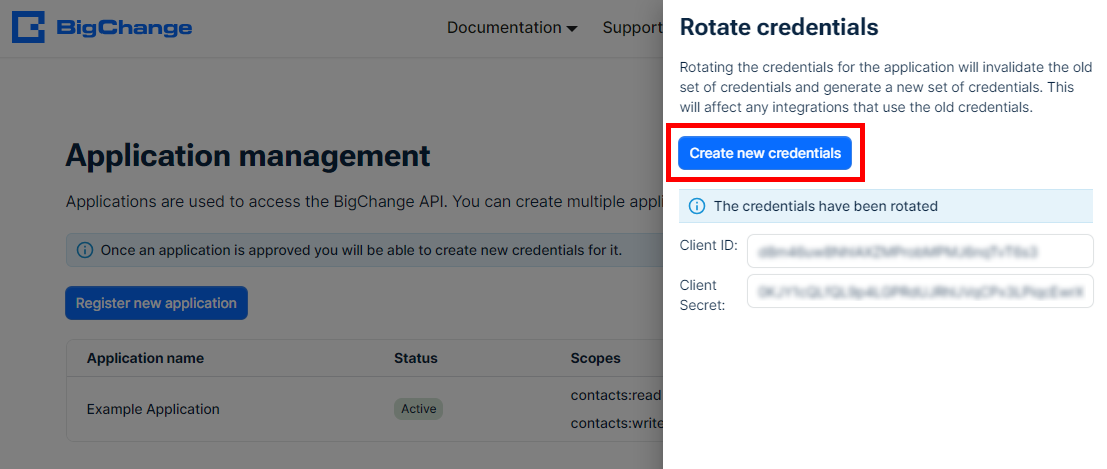1107x469 pixels.
Task: Select the Client Secret field
Action: [920, 291]
